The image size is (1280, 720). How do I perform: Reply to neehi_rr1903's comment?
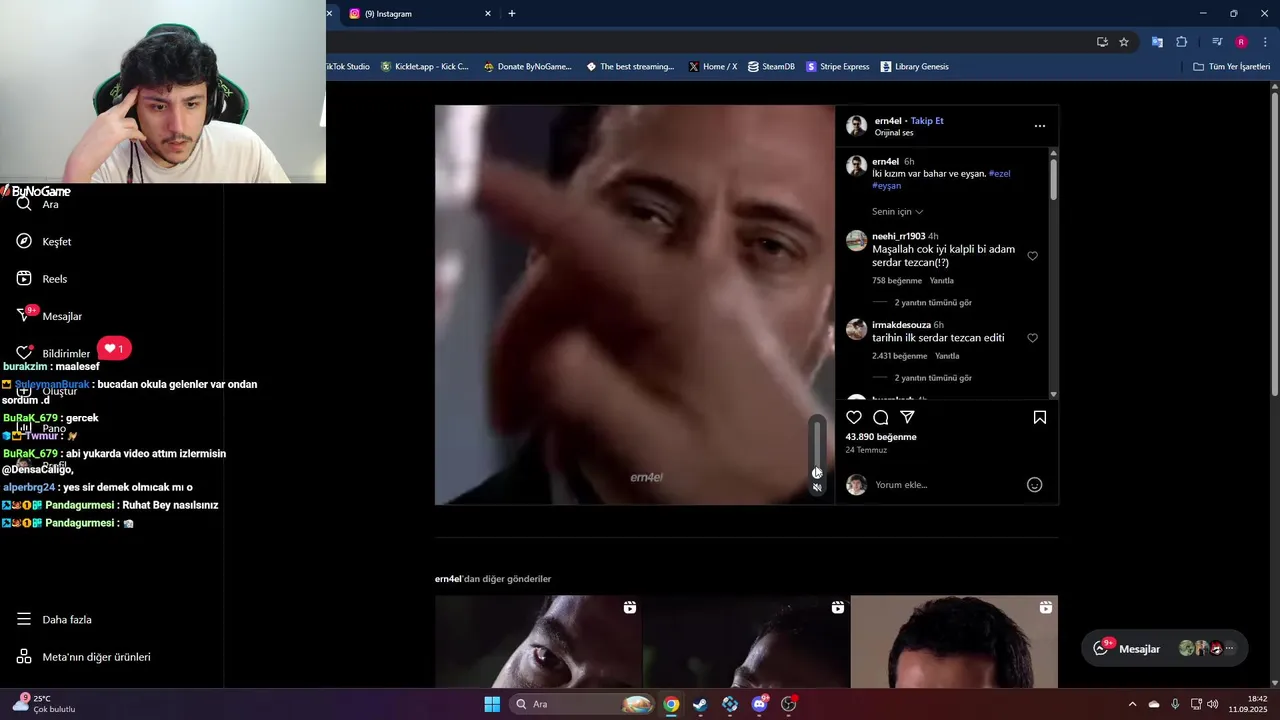942,281
